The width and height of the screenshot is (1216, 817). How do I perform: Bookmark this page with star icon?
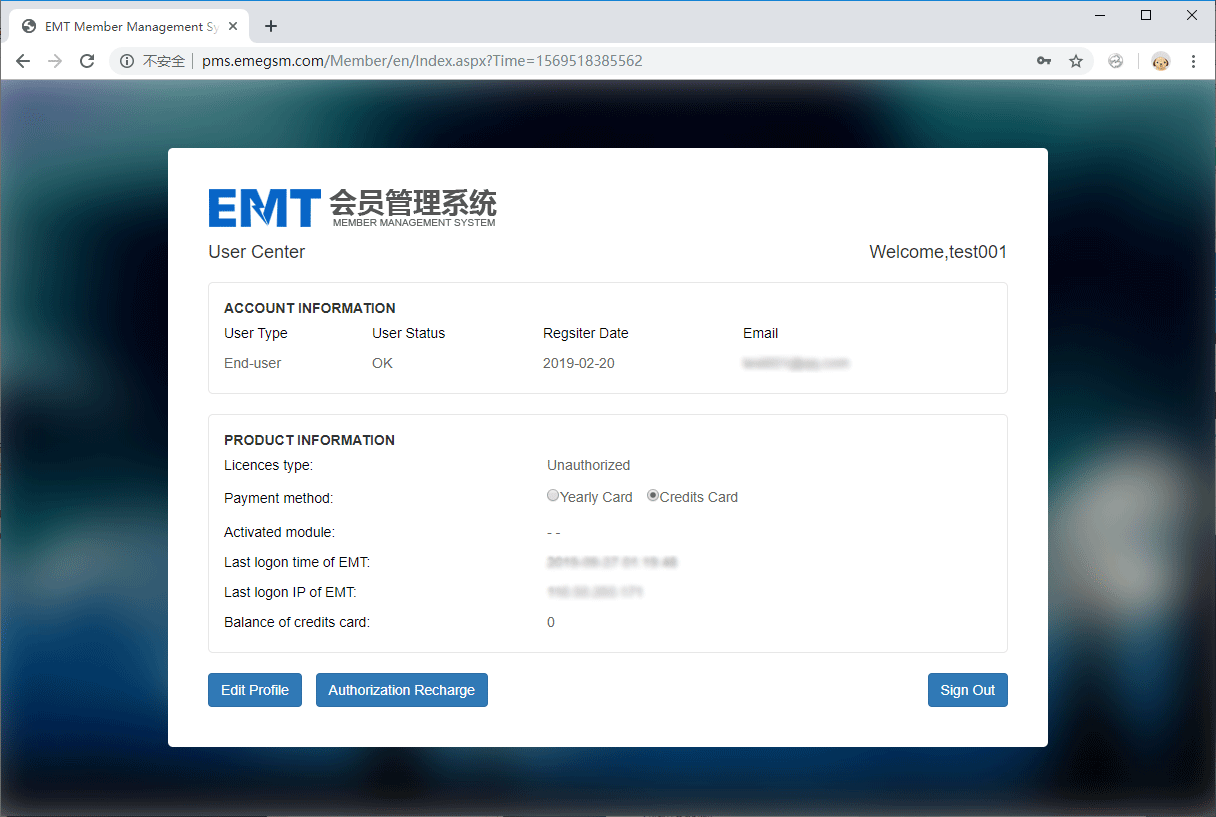pyautogui.click(x=1076, y=61)
